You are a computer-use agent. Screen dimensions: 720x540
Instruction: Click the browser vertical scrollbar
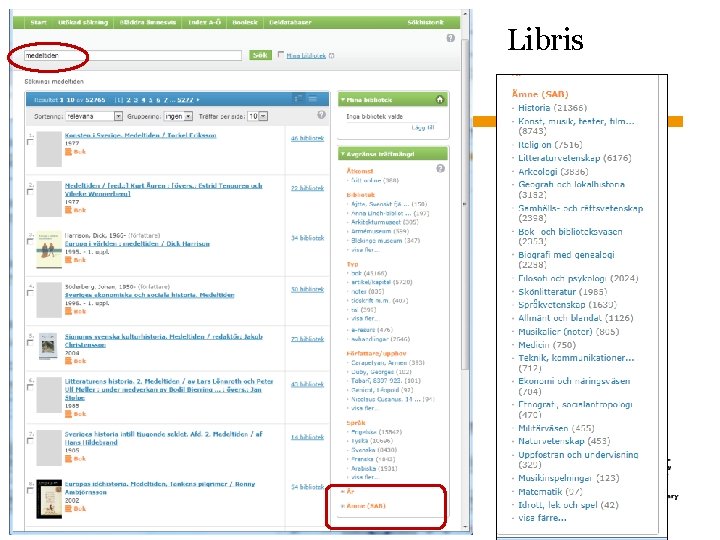tap(465, 202)
